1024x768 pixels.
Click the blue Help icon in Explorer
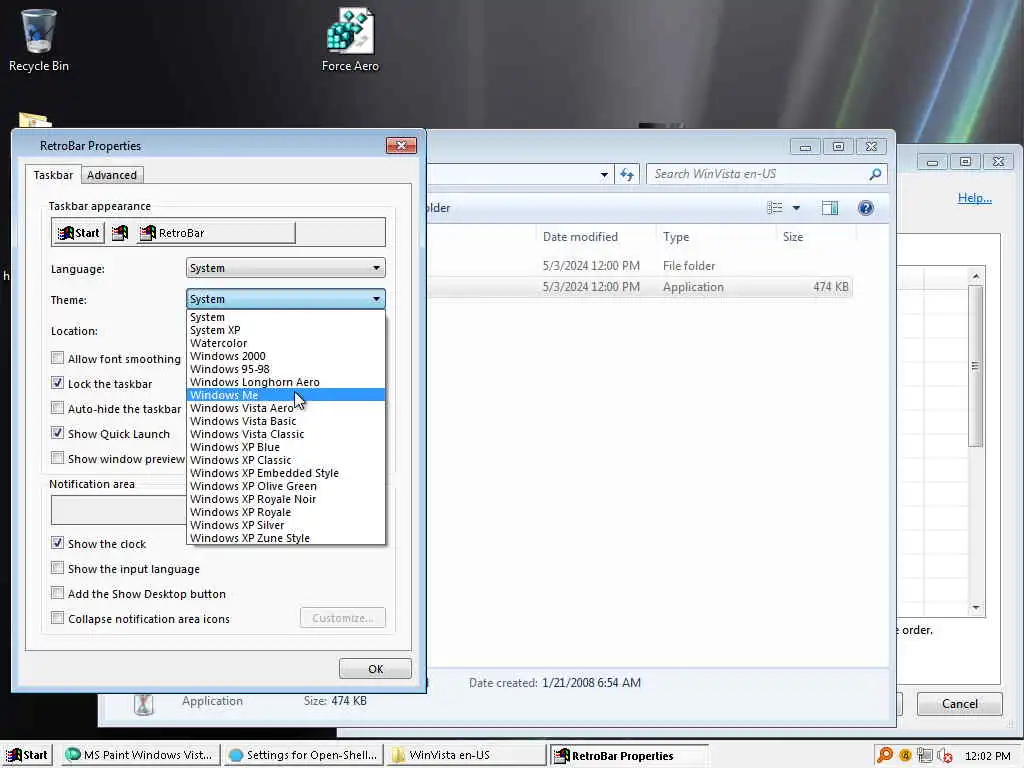pos(866,208)
